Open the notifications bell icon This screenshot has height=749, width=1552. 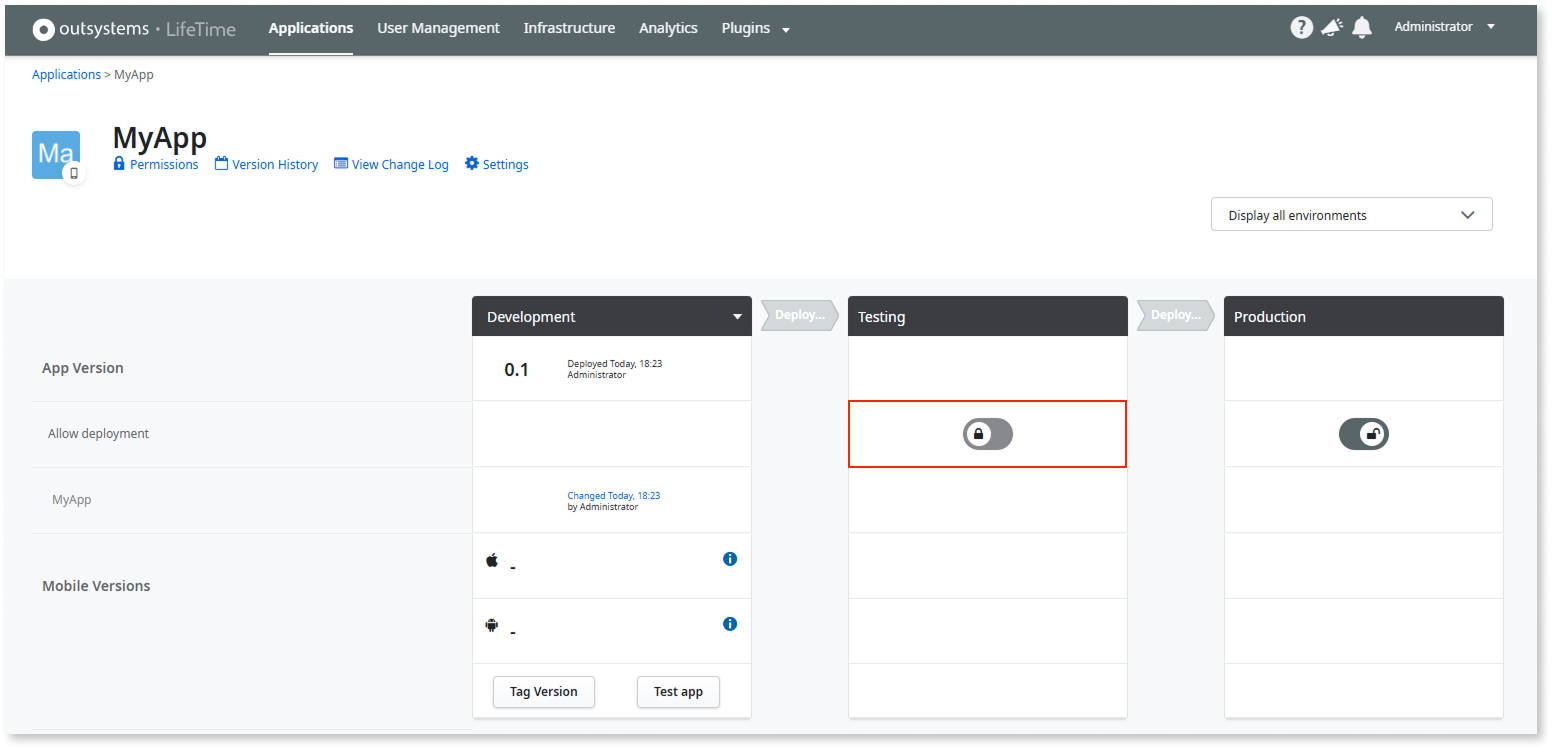coord(1362,27)
